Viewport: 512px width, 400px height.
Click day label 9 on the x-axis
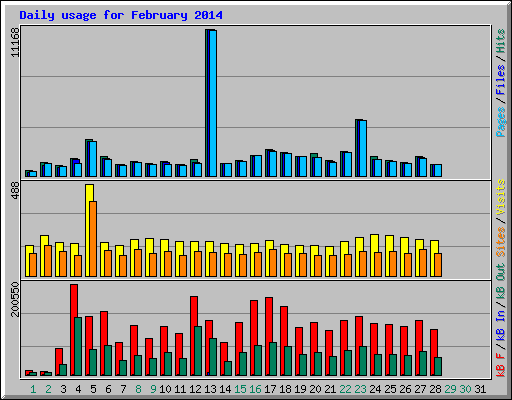point(153,389)
